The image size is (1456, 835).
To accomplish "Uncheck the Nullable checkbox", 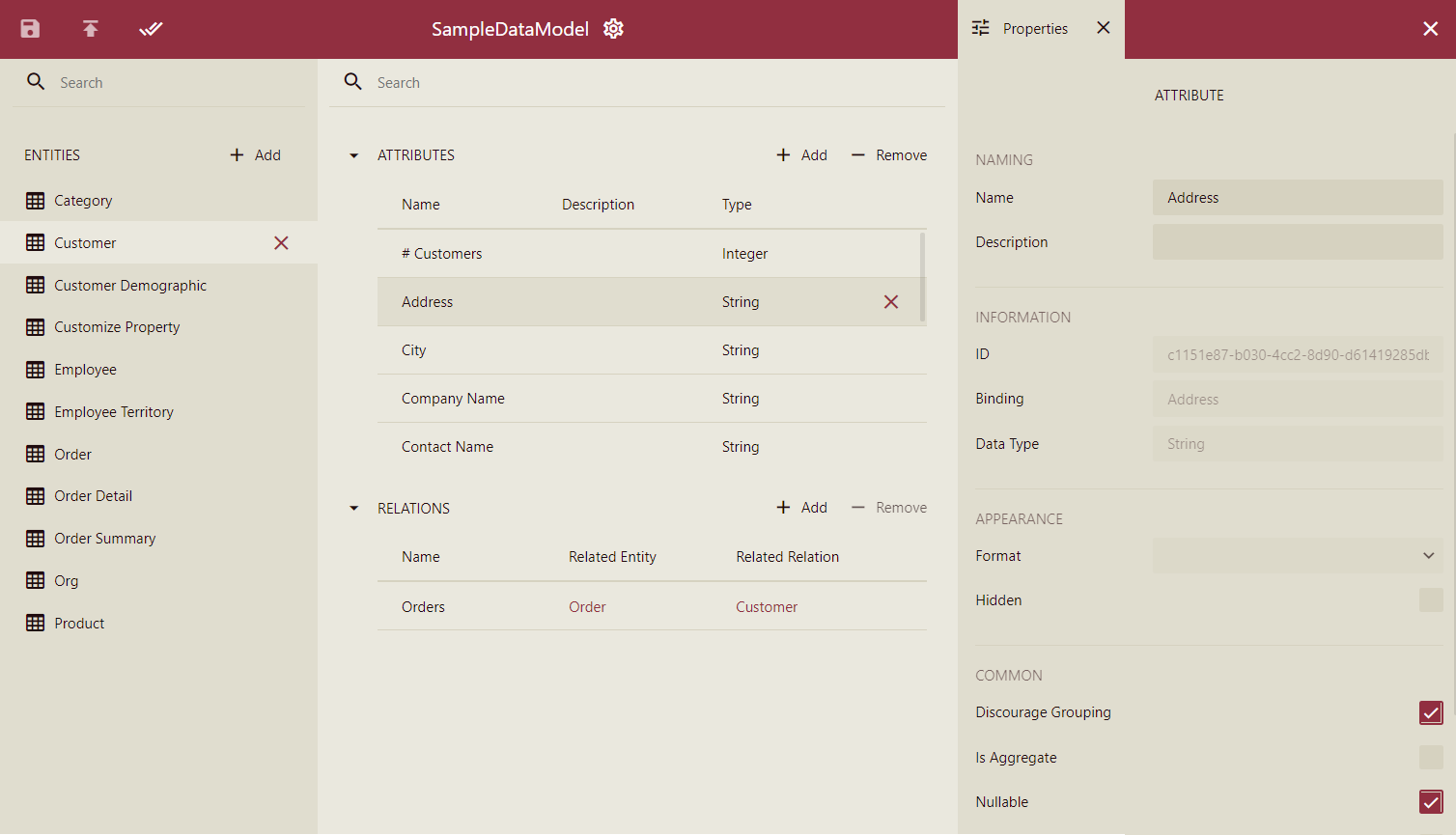I will pos(1430,802).
